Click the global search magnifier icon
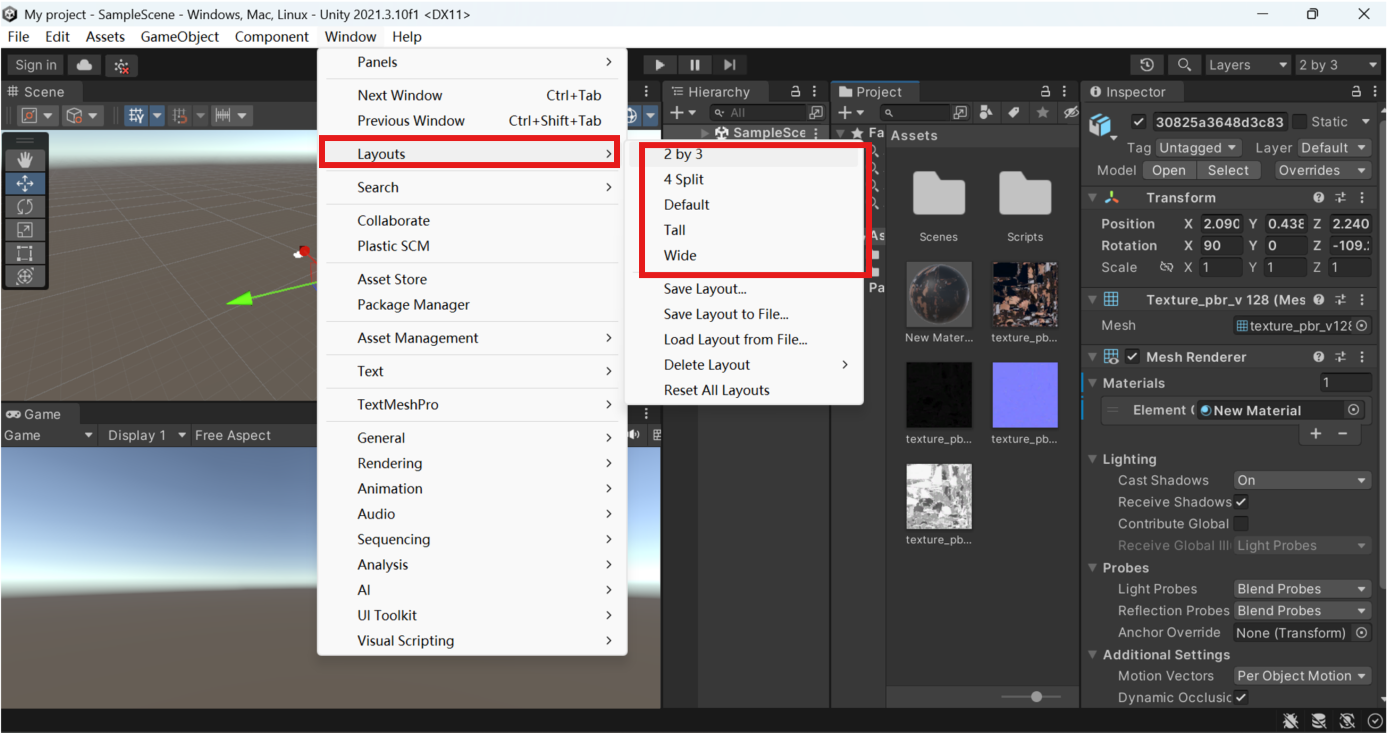 pyautogui.click(x=1184, y=65)
